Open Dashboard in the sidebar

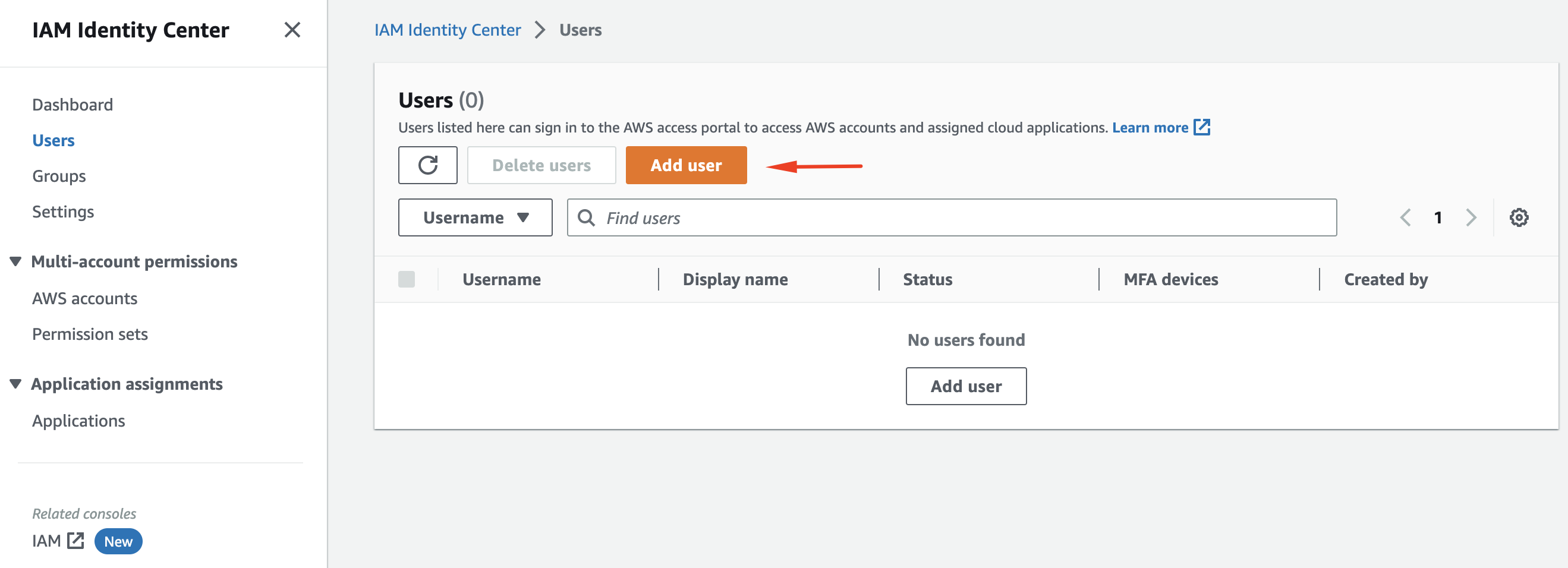(x=73, y=105)
